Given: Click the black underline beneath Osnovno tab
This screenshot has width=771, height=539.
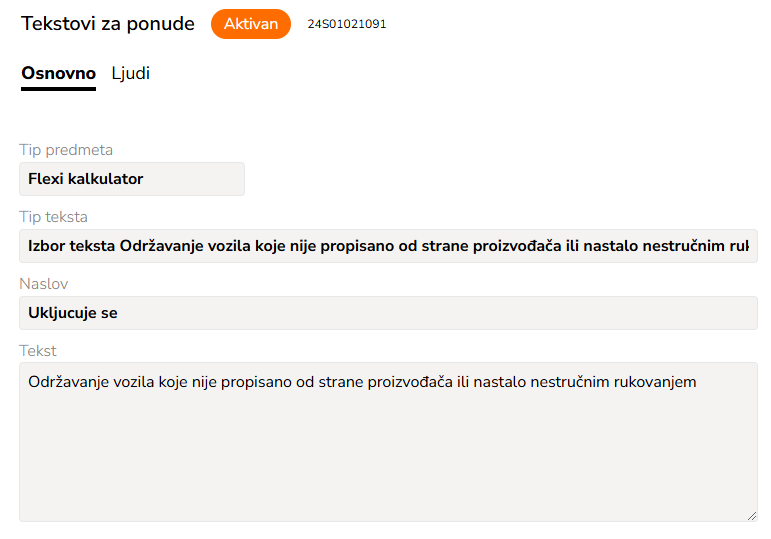Looking at the screenshot, I should point(58,89).
